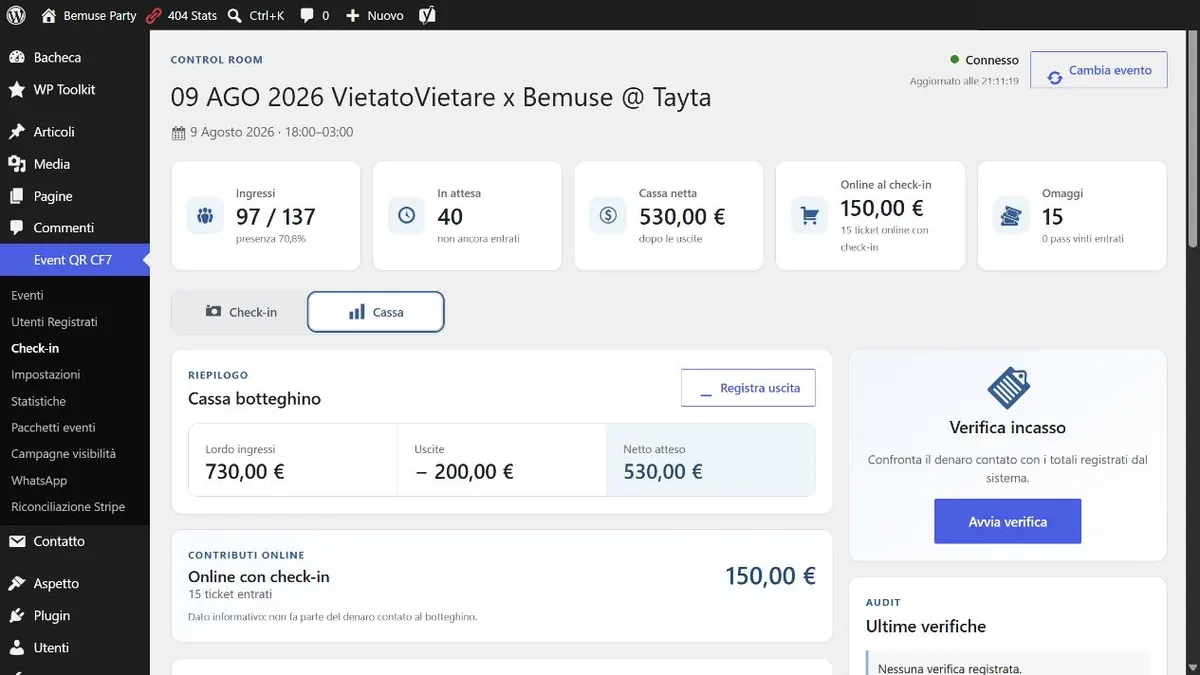The width and height of the screenshot is (1200, 675).
Task: Open Campagne visibilità submenu item
Action: coord(63,453)
